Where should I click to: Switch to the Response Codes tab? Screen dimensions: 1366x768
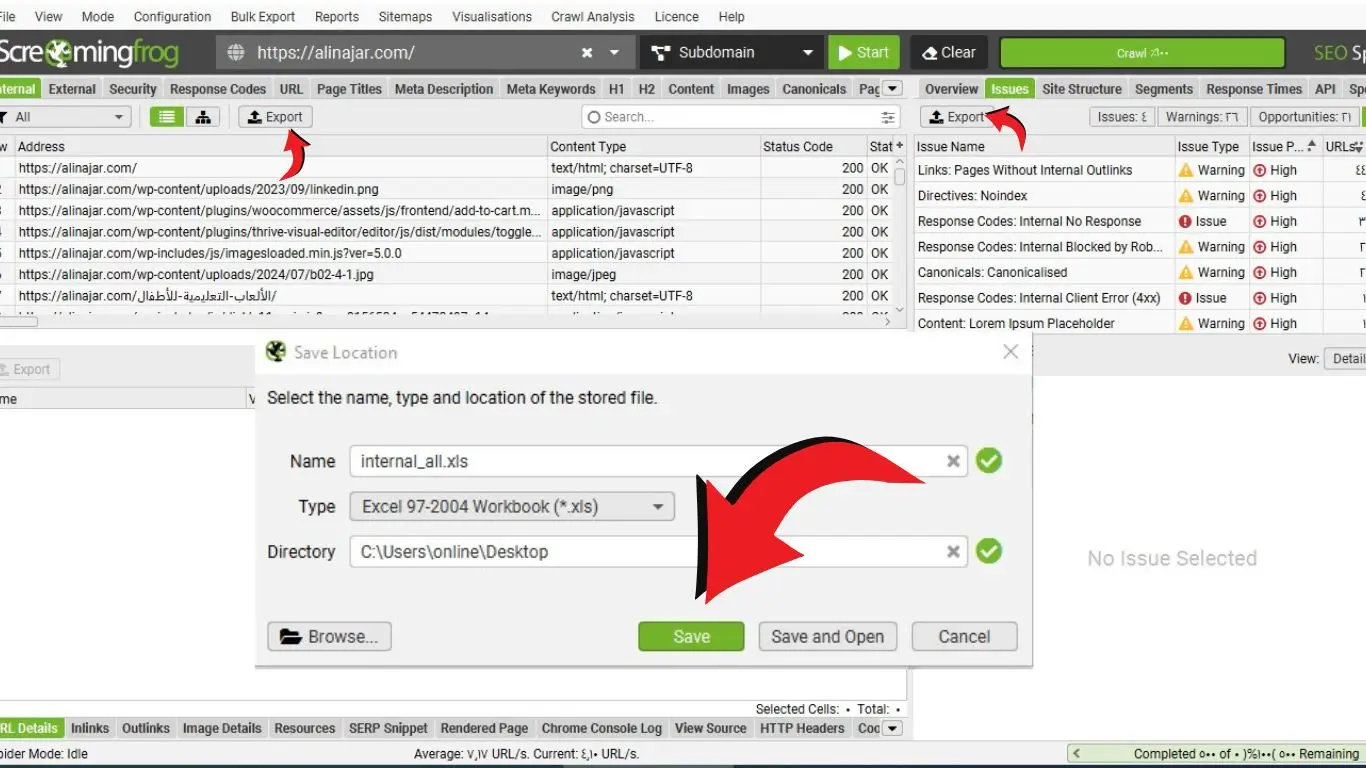pos(218,89)
